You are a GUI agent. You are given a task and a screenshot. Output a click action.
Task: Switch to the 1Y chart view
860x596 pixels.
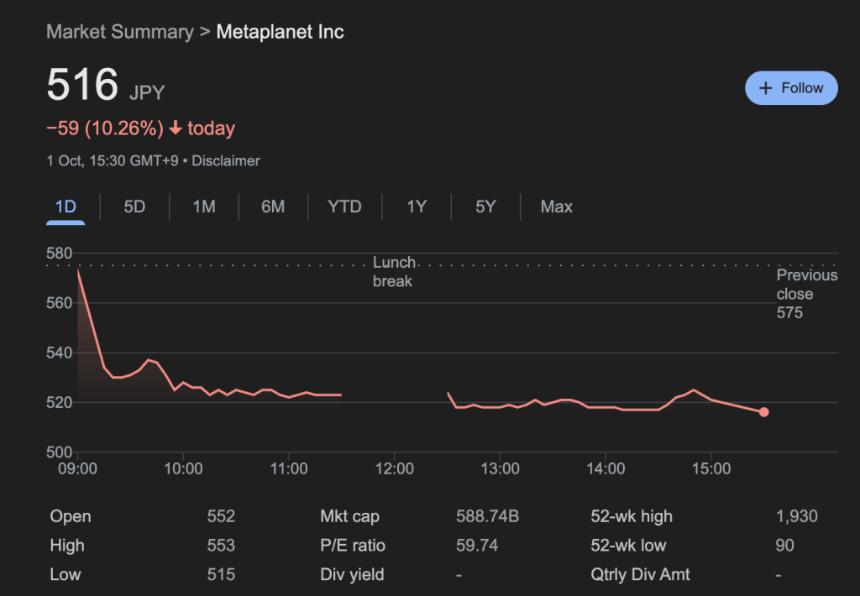pos(414,207)
